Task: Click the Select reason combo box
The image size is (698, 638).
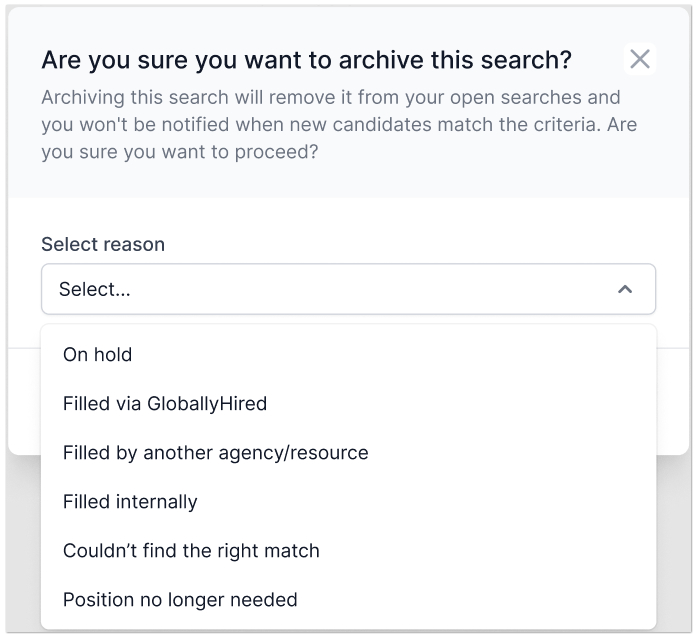Action: point(348,289)
